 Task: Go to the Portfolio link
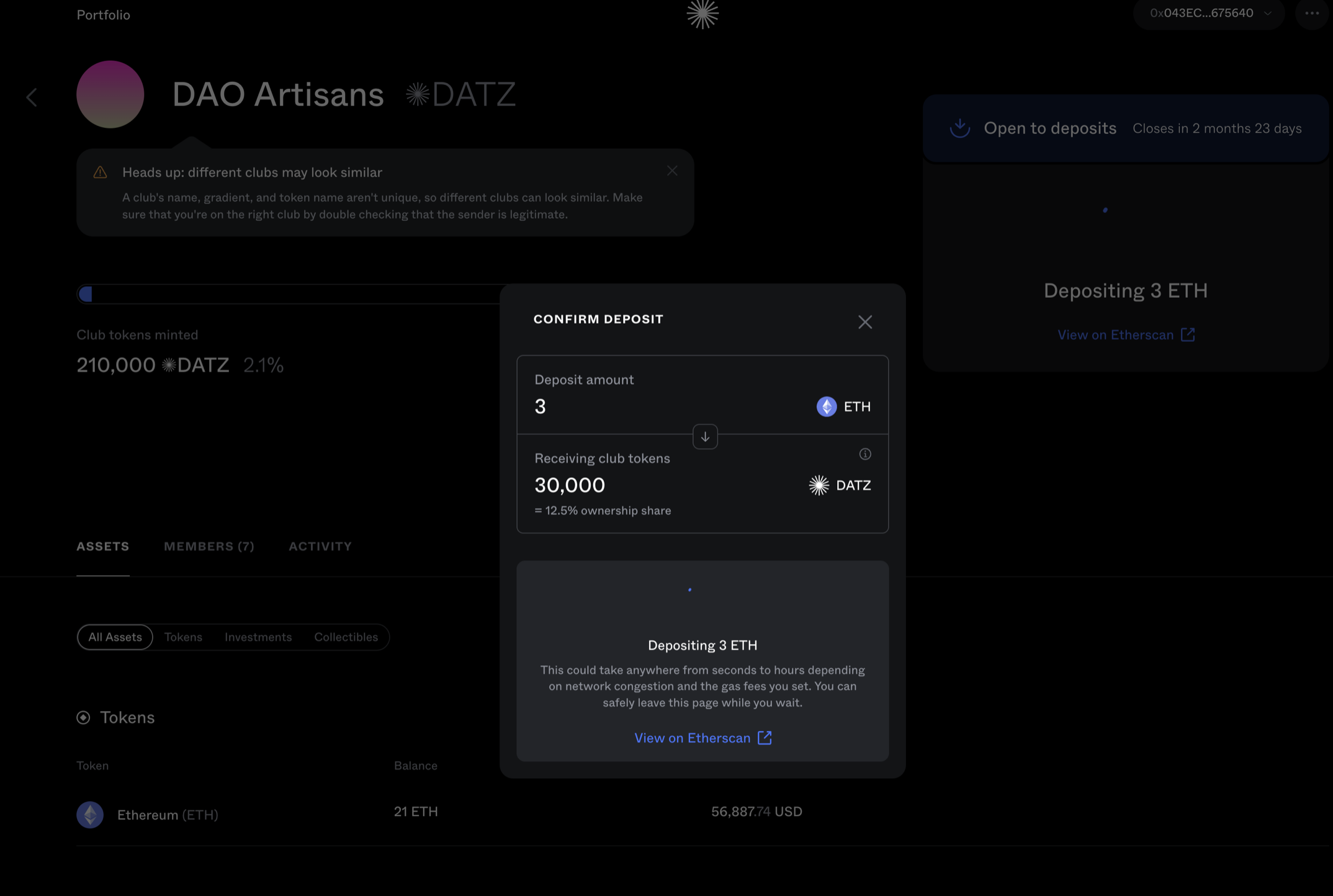(103, 15)
